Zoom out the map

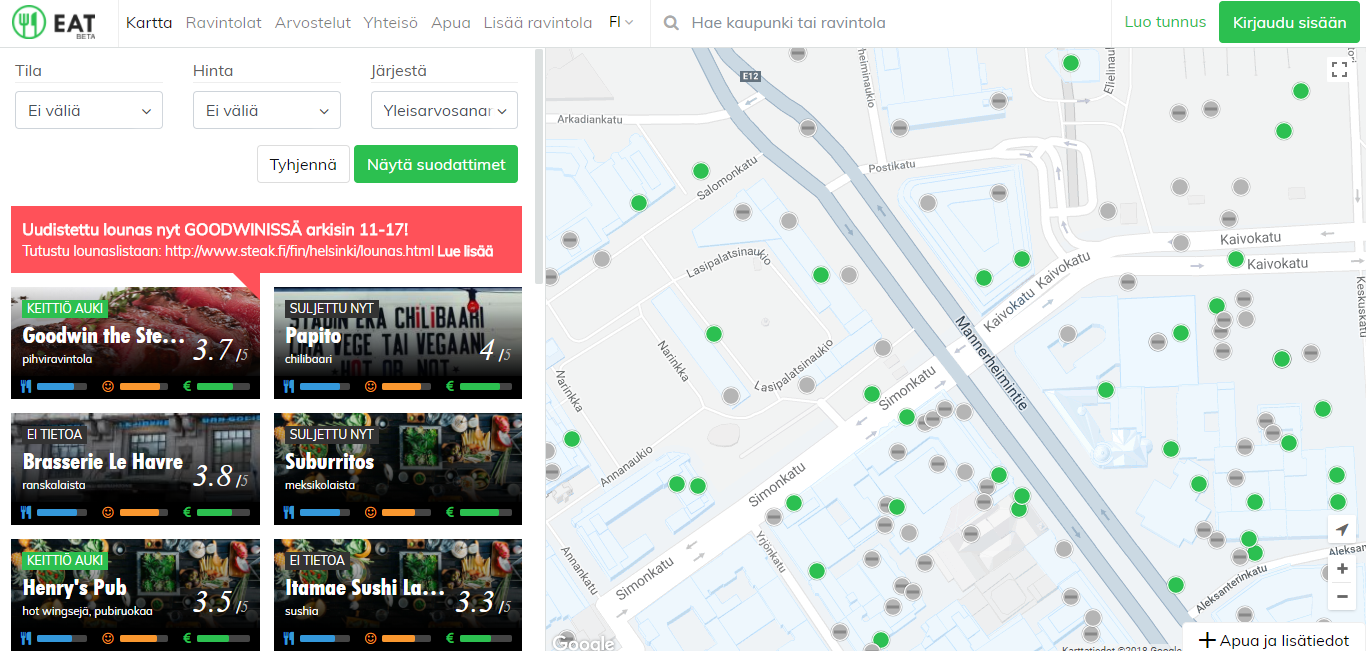coord(1342,597)
